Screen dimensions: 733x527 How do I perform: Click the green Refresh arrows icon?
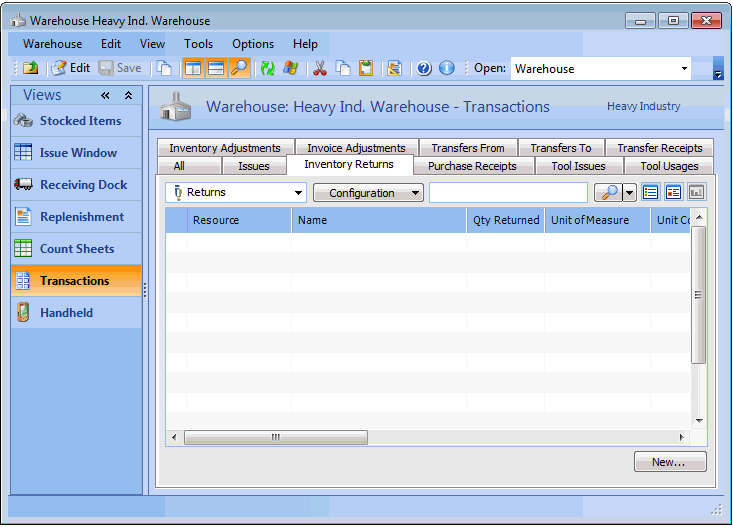pyautogui.click(x=267, y=68)
